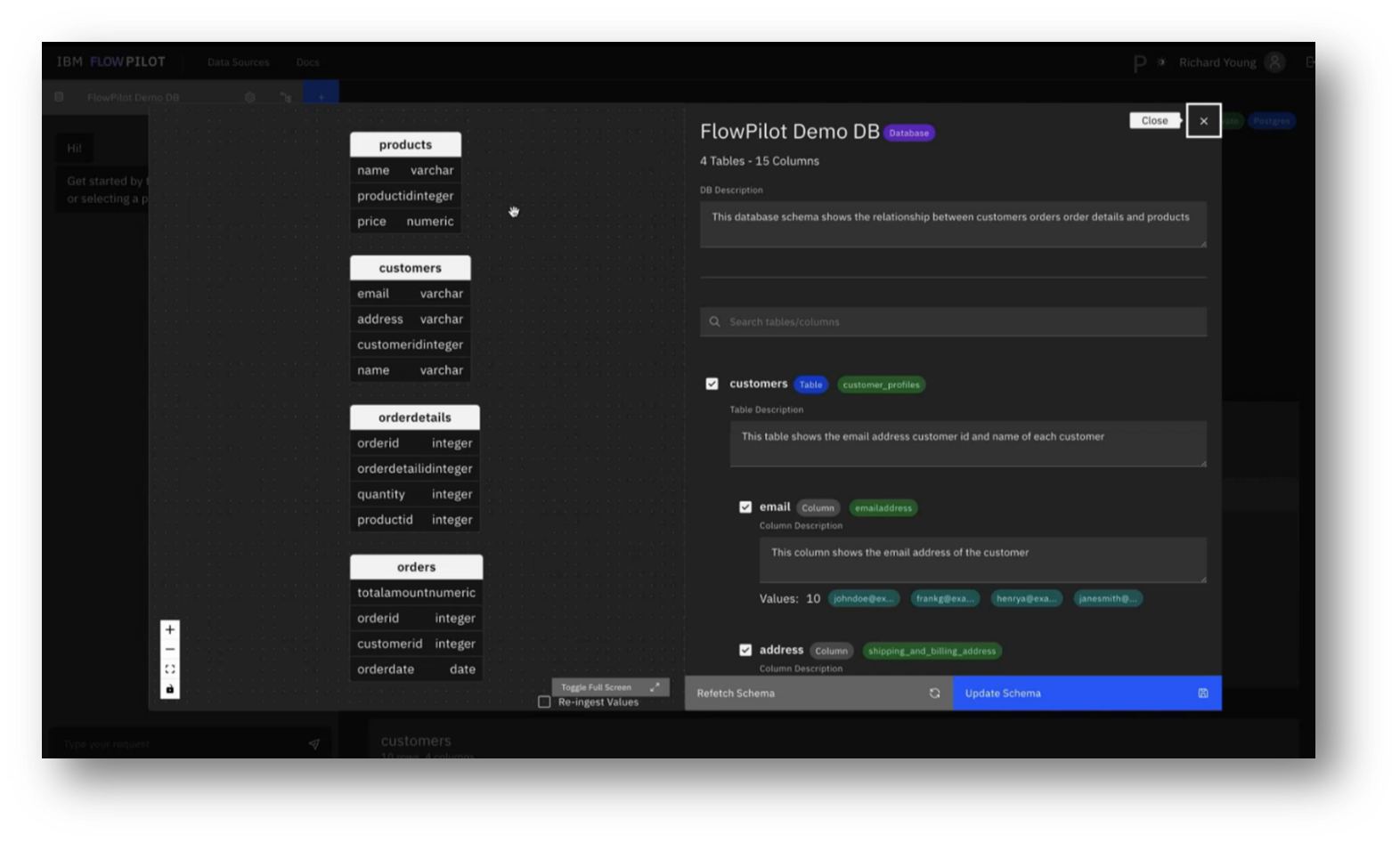
Task: Click the janesmith@... value chip
Action: [x=1108, y=599]
